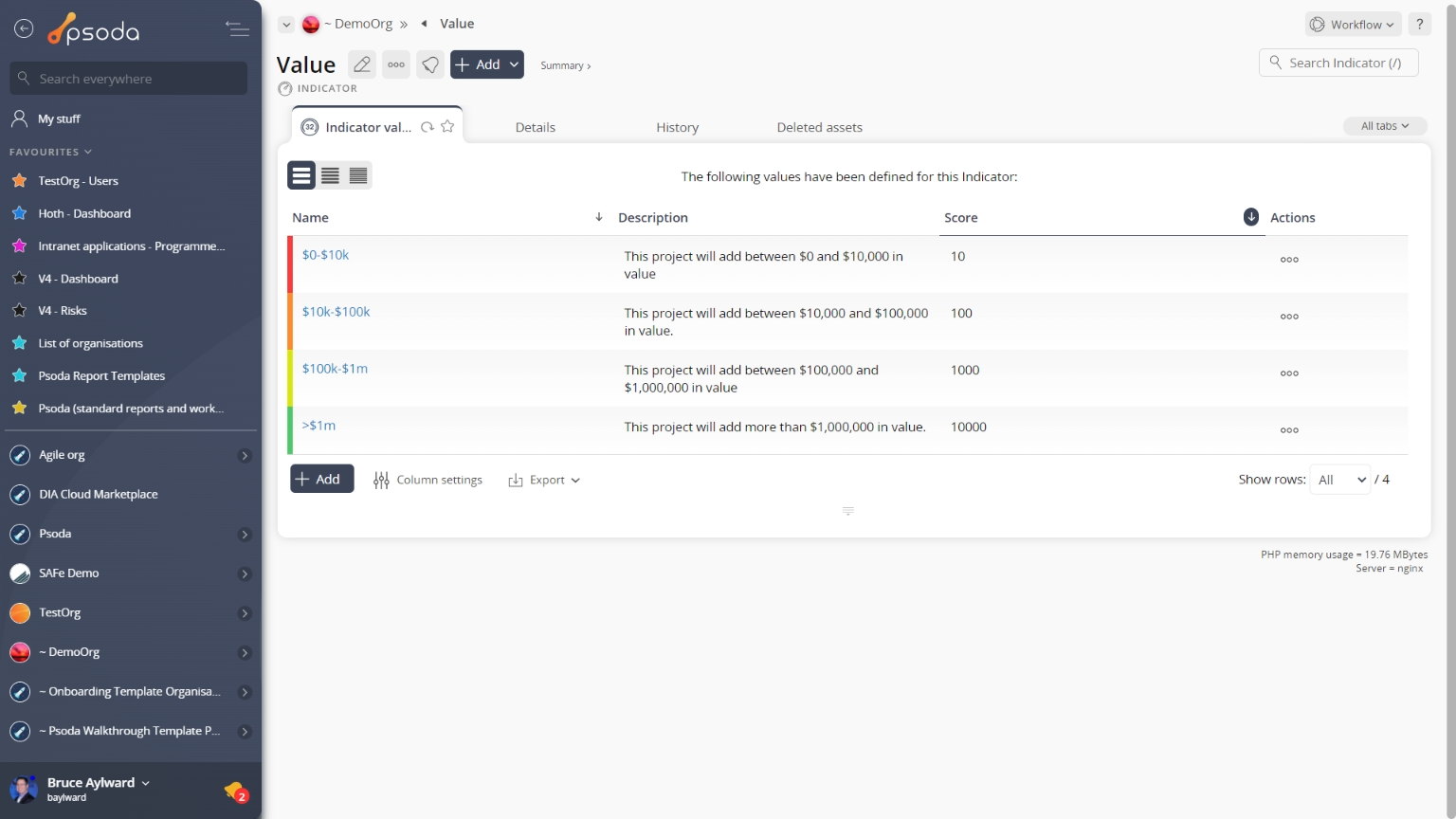The width and height of the screenshot is (1456, 819).
Task: Open the breadcrumb dropdown chevron
Action: tap(286, 25)
